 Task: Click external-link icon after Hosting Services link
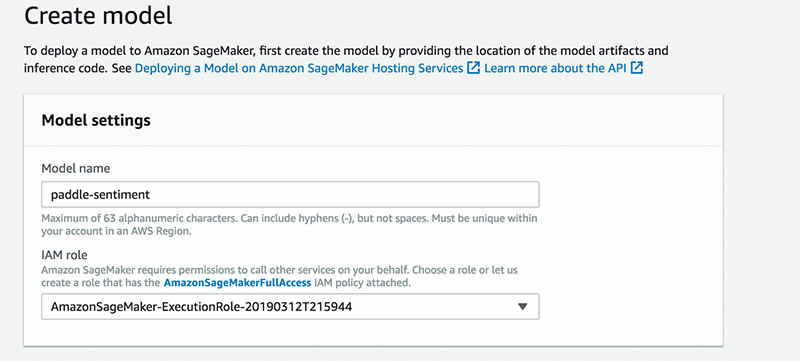coord(474,68)
